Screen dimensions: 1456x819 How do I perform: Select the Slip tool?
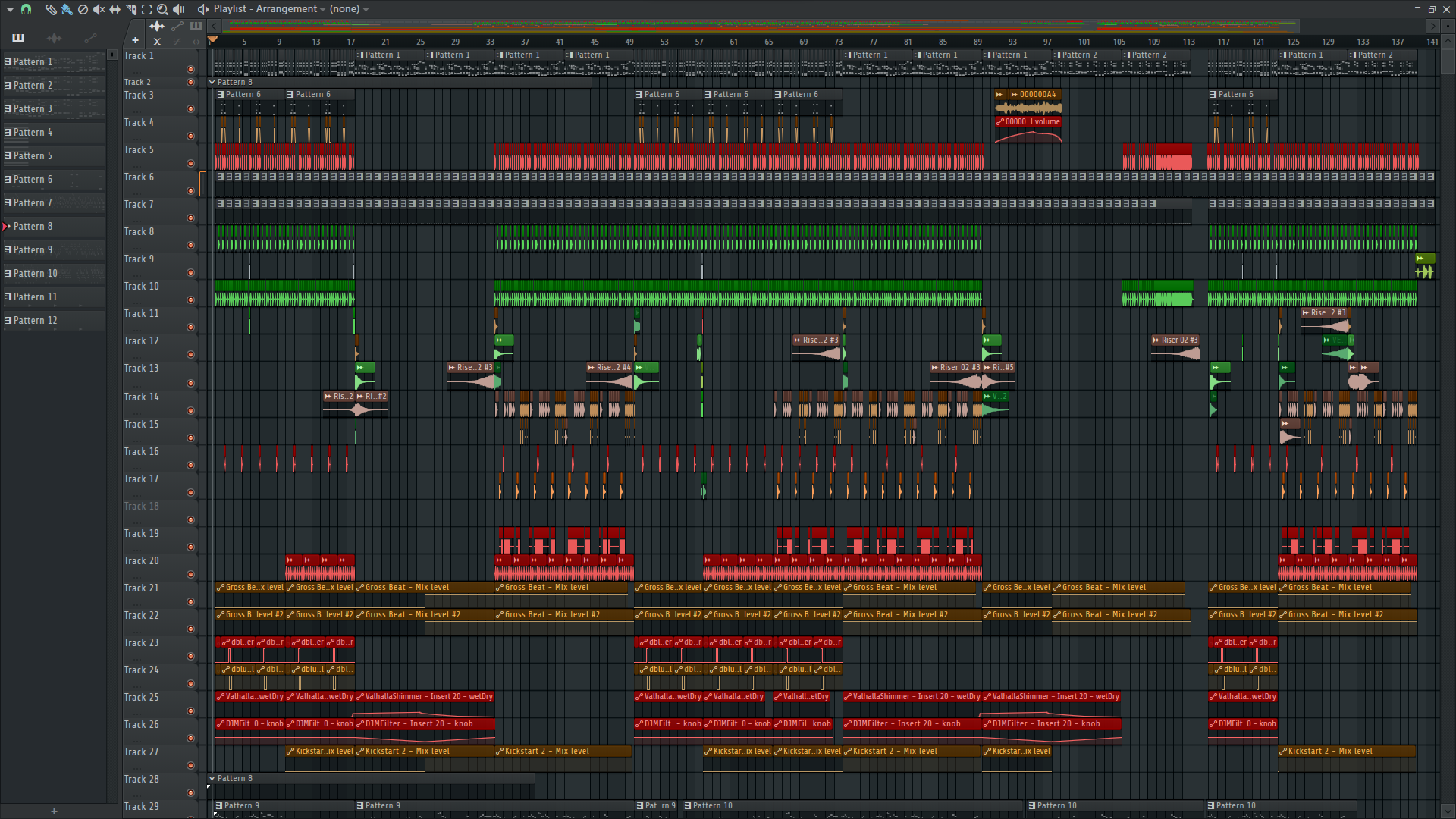click(x=115, y=9)
